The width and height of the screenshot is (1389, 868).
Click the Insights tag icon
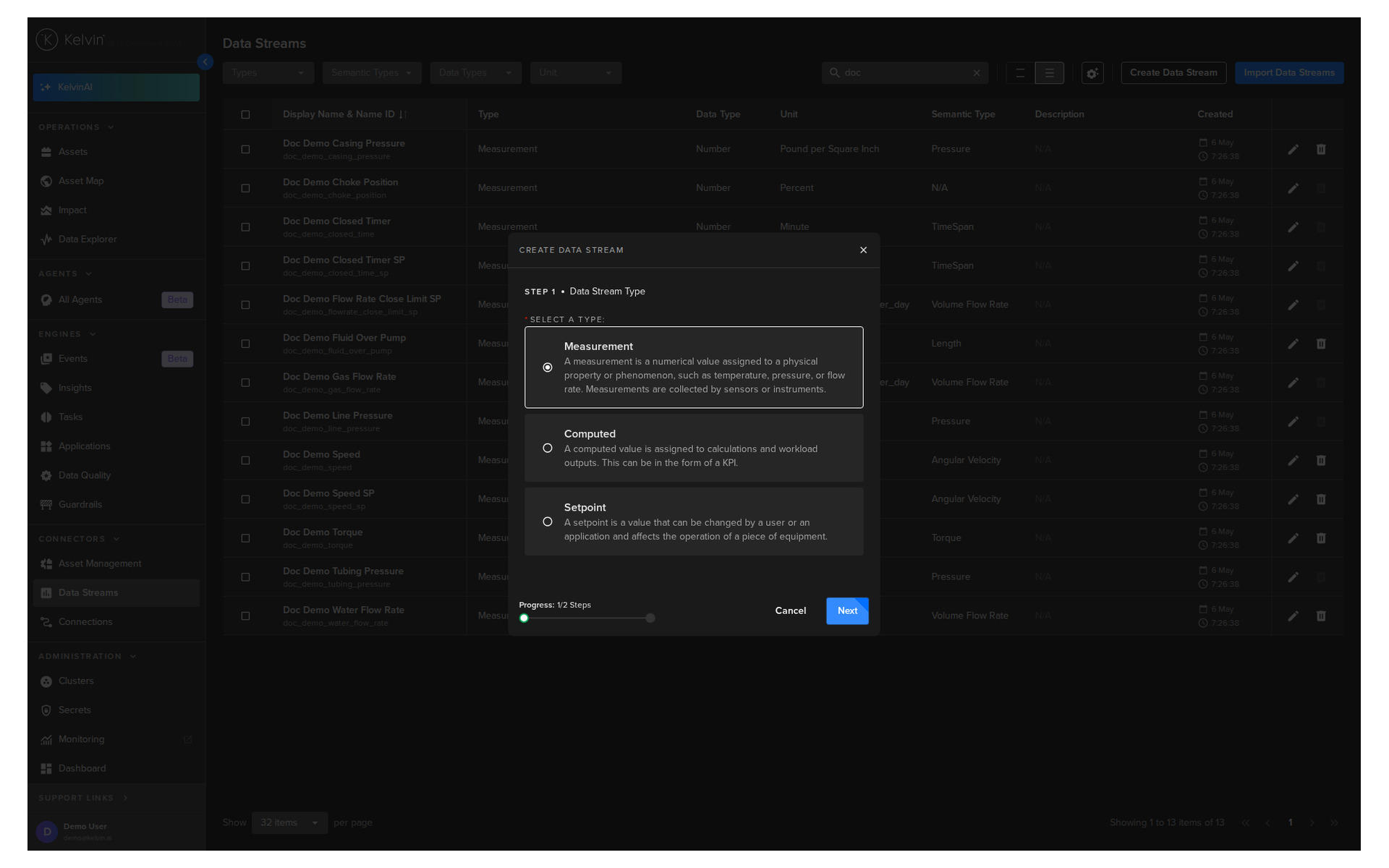46,388
